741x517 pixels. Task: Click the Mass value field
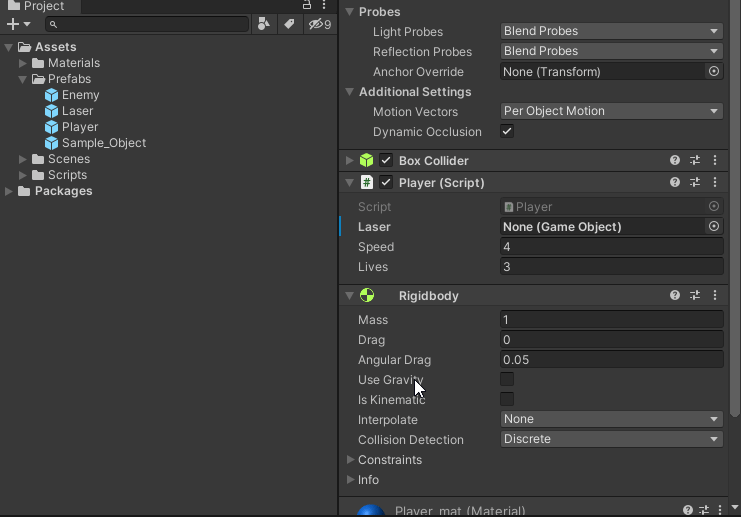pos(612,320)
